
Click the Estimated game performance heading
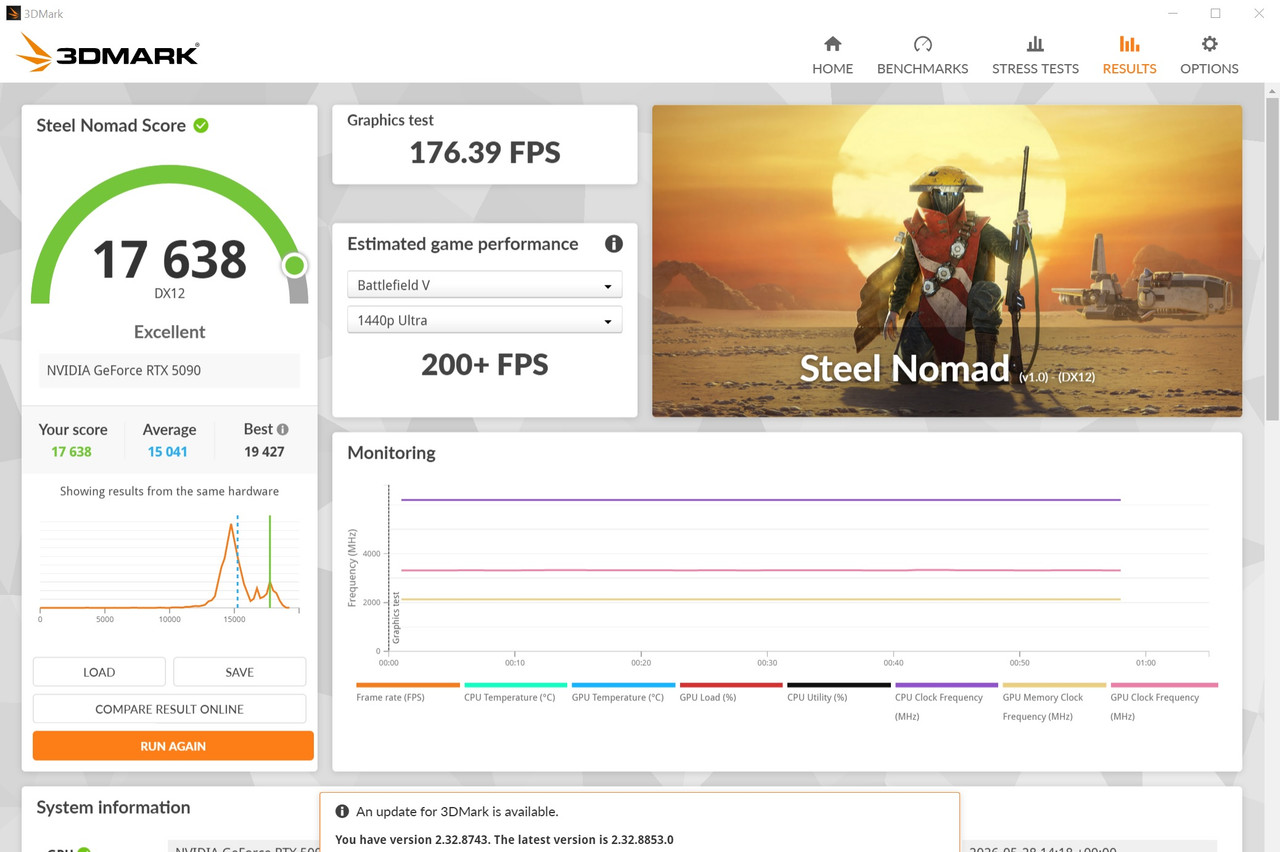click(x=463, y=244)
